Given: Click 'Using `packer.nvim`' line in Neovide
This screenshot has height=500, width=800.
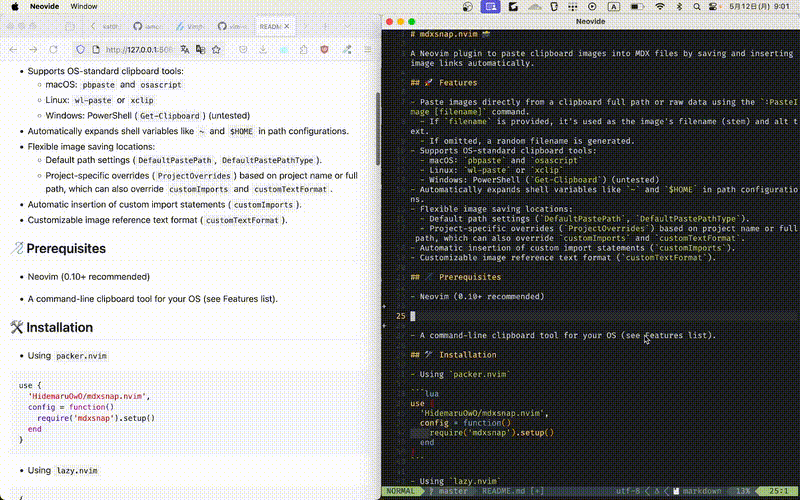Looking at the screenshot, I should pos(460,374).
